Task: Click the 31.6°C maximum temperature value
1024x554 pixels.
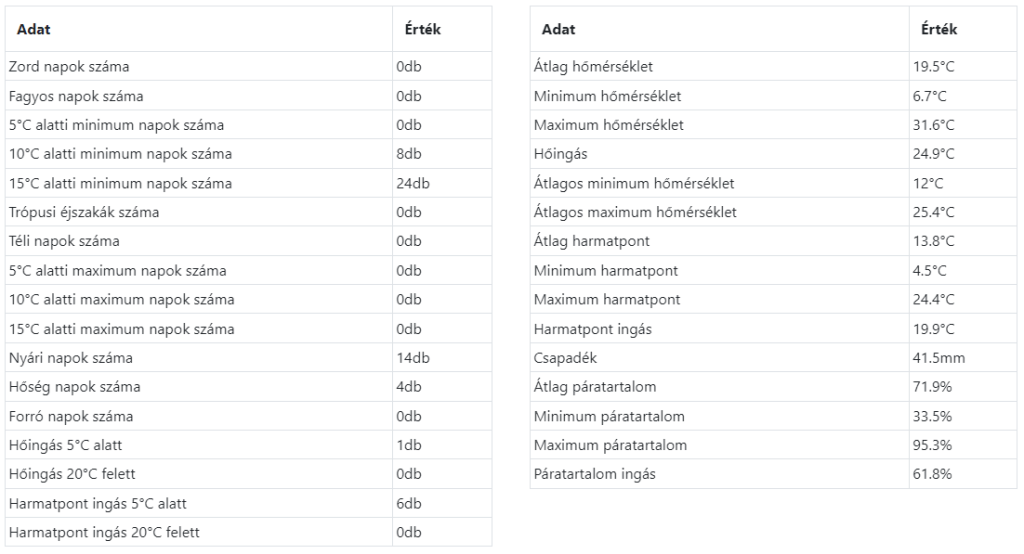Action: click(x=934, y=125)
